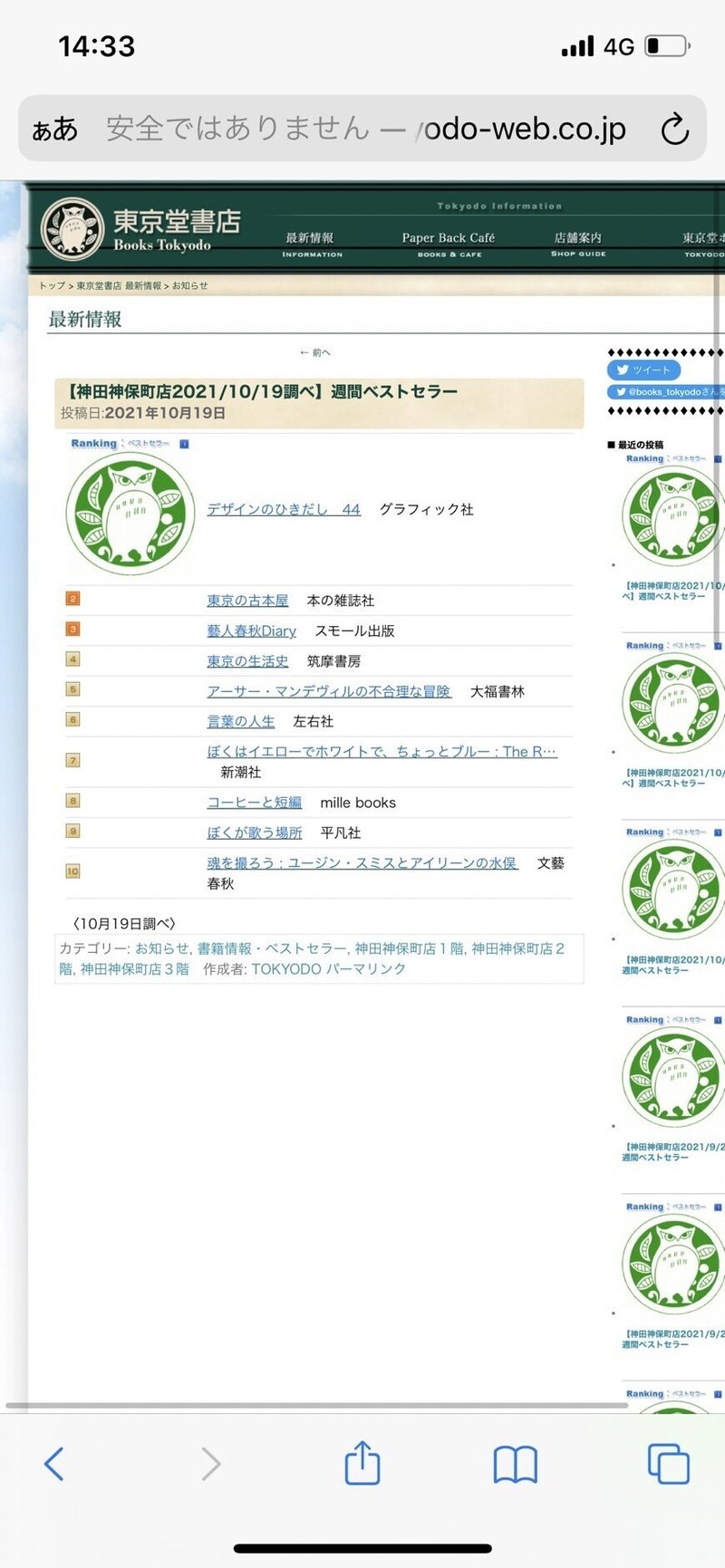Click the Ranking ベストセラー banner above owl
Image resolution: width=725 pixels, height=1568 pixels.
pos(130,444)
